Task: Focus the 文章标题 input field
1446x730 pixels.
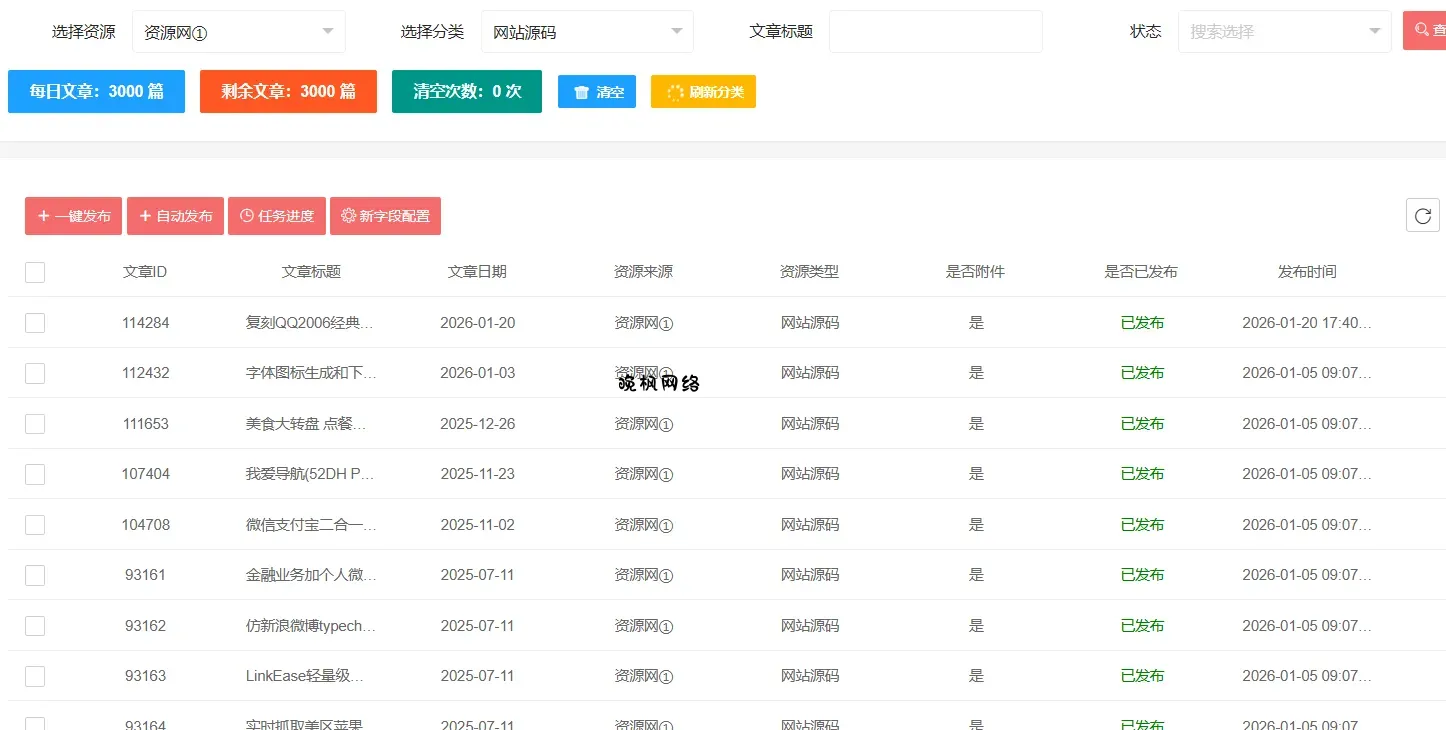Action: (935, 32)
